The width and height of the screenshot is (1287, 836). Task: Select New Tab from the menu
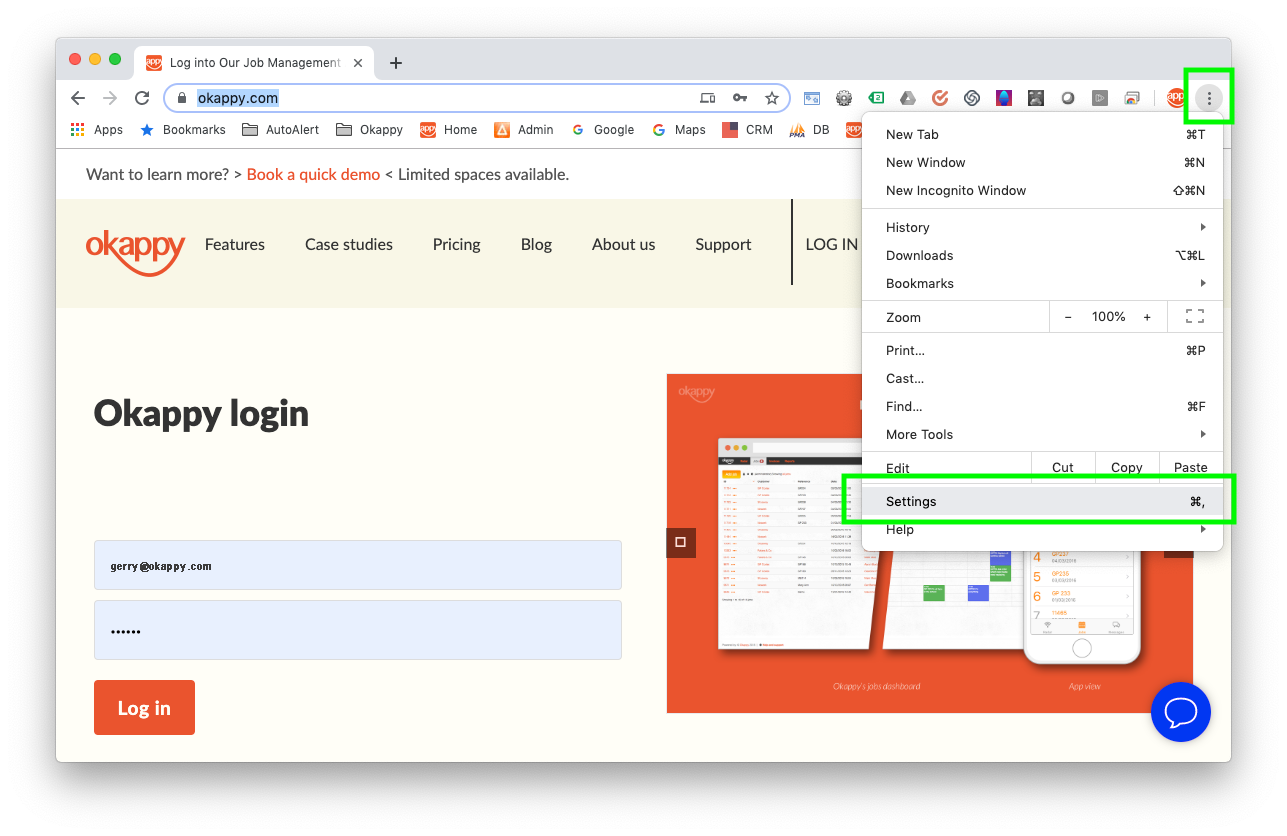[x=1043, y=135]
